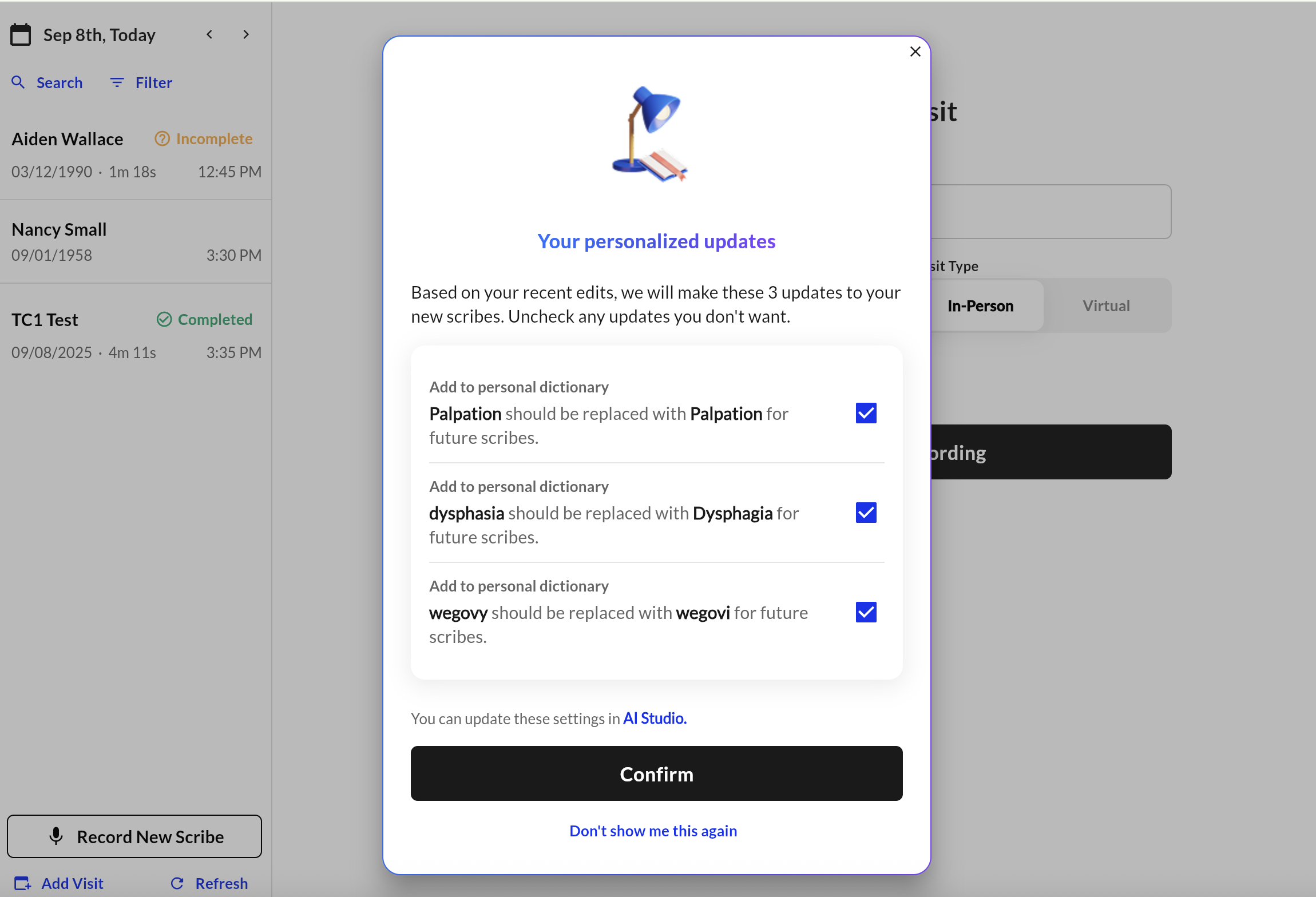Close the personalized updates dialog
The image size is (1316, 897).
915,51
